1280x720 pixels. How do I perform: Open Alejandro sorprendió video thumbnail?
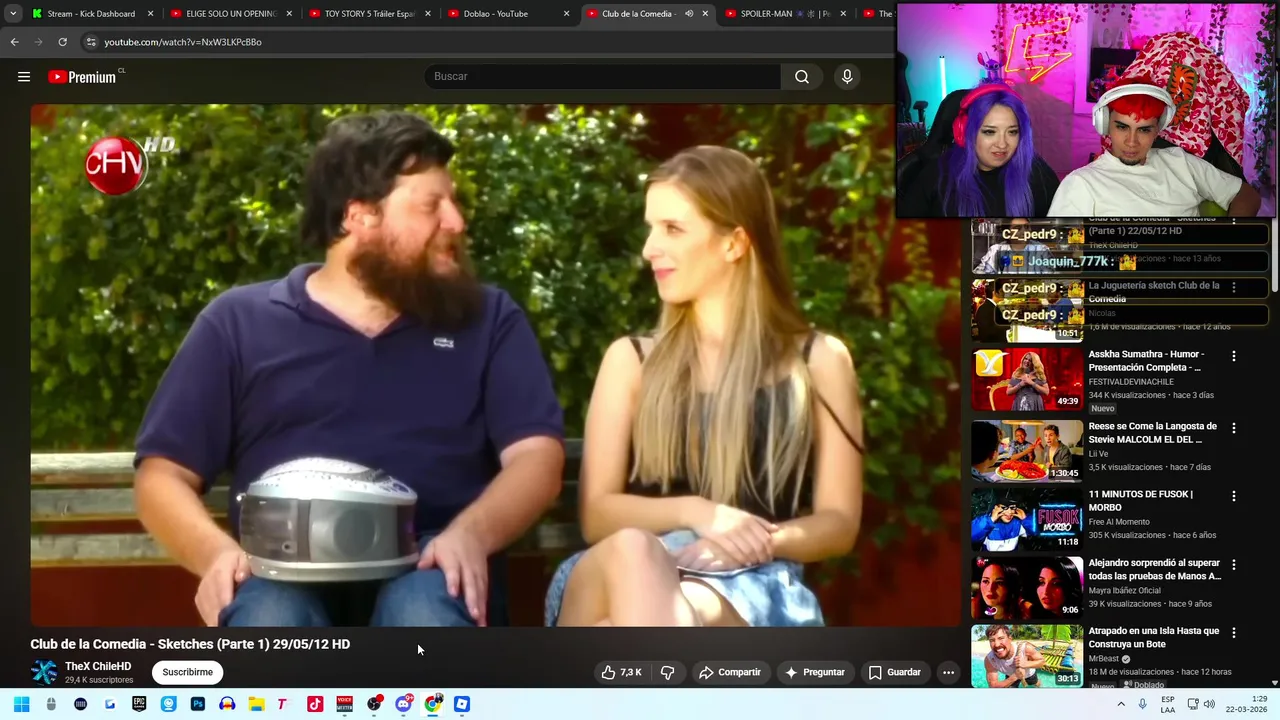tap(1027, 588)
